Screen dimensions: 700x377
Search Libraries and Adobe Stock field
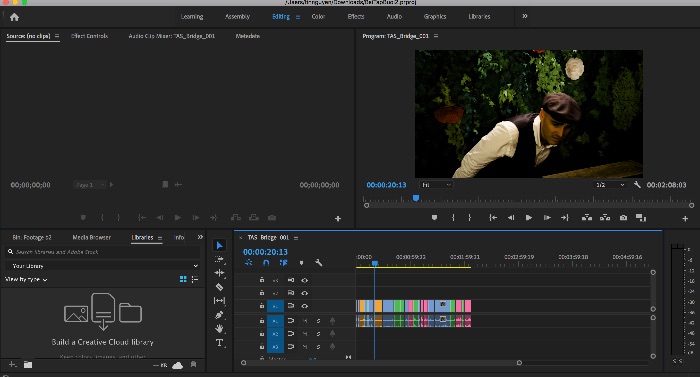click(x=103, y=252)
